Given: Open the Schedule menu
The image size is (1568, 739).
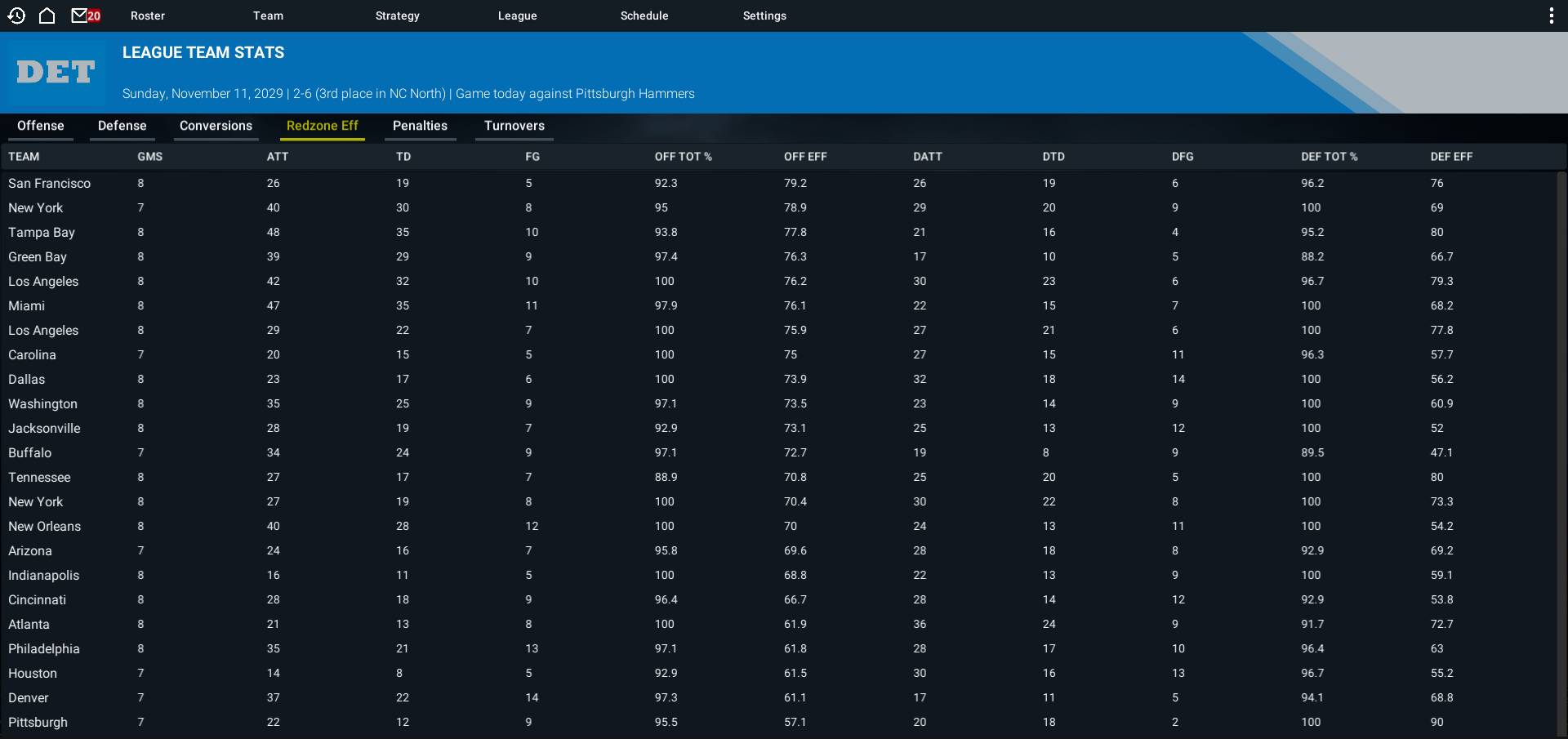Looking at the screenshot, I should click(x=644, y=16).
